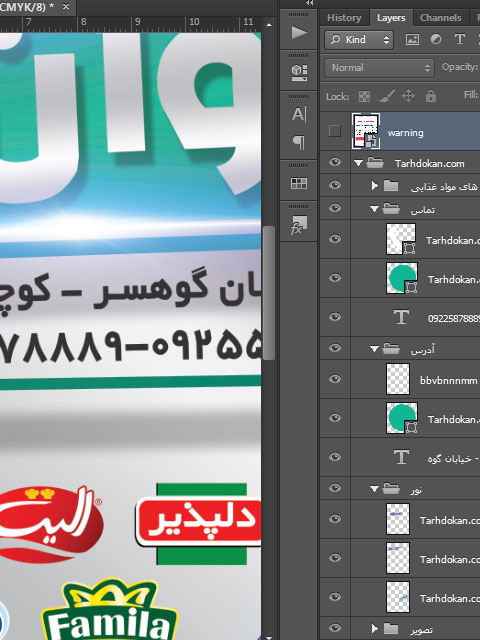Filter layers by pixel image type

point(412,39)
